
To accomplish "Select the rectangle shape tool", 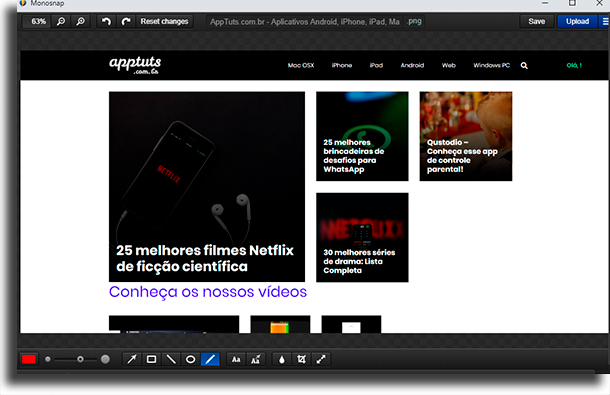I will [x=151, y=359].
